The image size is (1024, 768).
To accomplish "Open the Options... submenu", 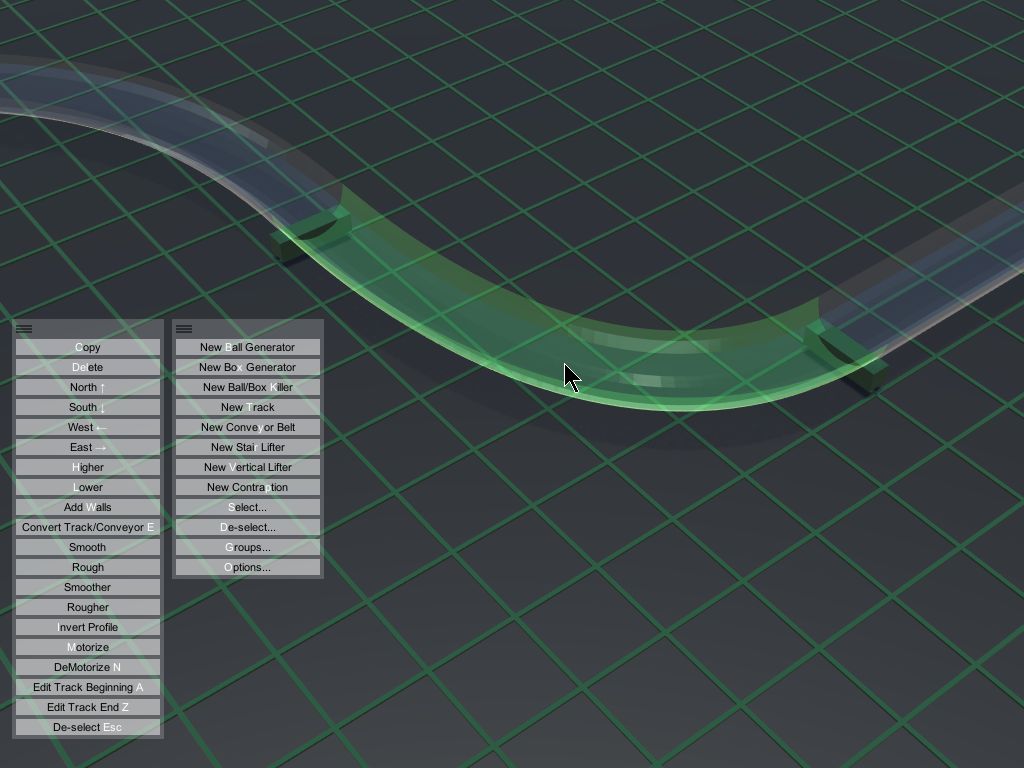I will click(248, 568).
